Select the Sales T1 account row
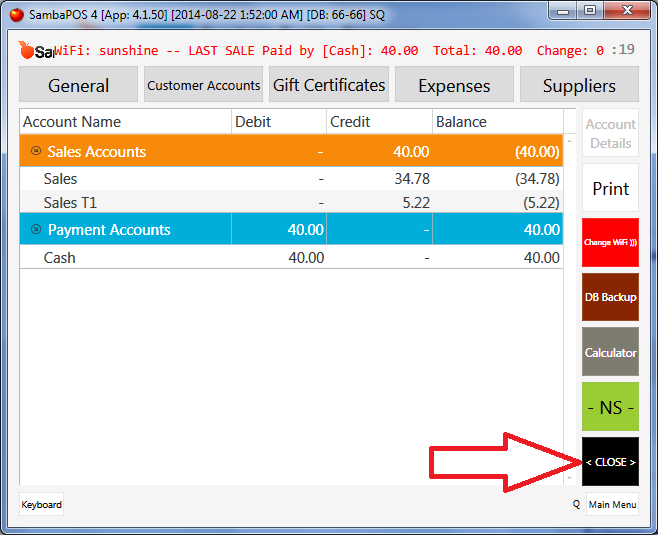This screenshot has width=658, height=535. 291,202
